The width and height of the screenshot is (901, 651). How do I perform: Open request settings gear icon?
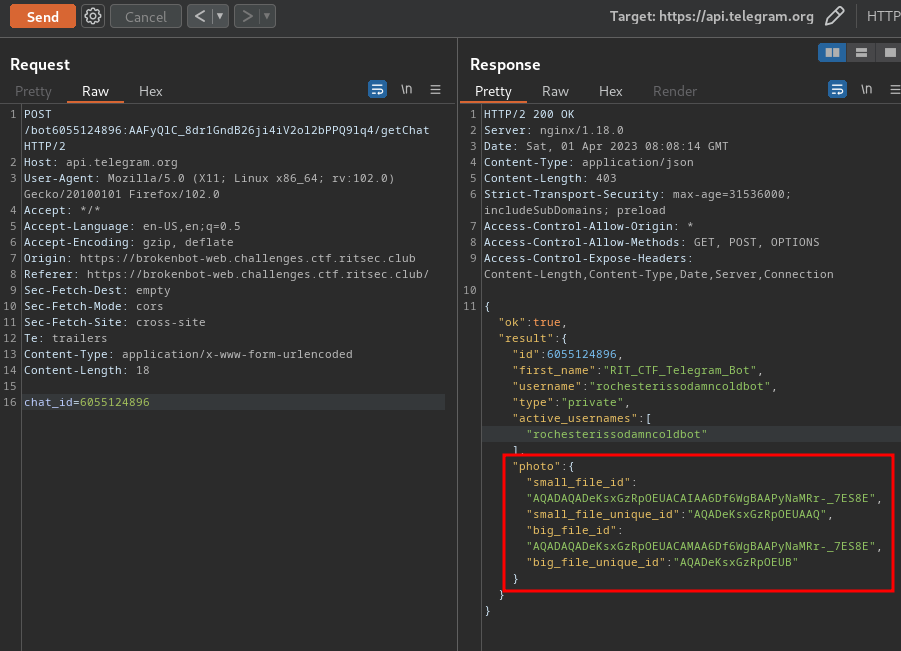[93, 16]
